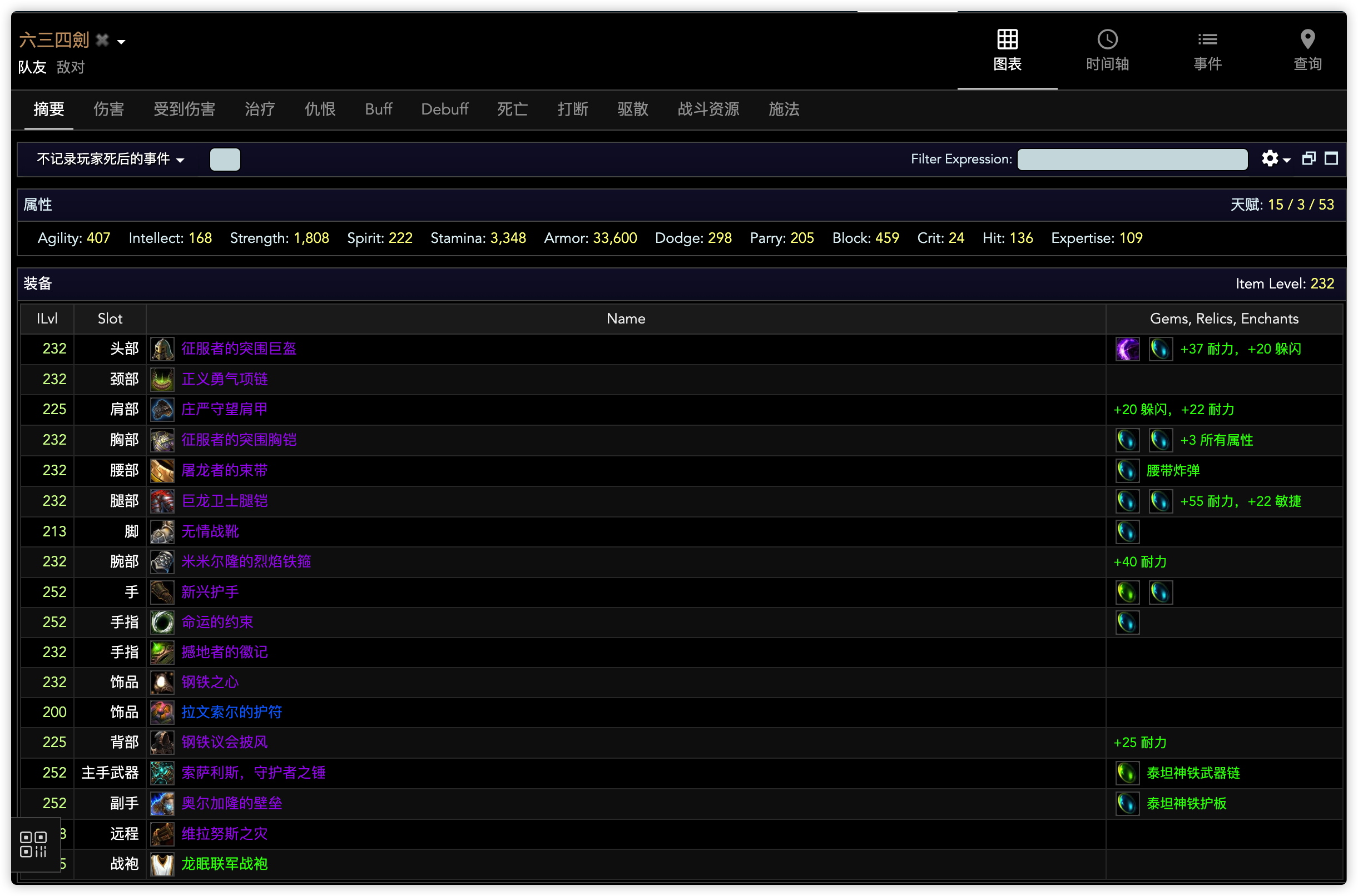Screen dimensions: 1358x896
Task: Expand the 六三四劍 player dropdown arrow
Action: [x=121, y=42]
